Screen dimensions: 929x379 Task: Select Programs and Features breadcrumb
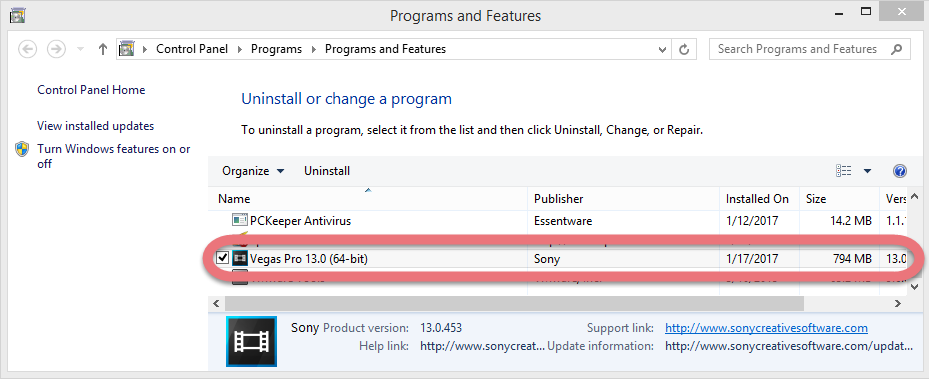[x=385, y=49]
